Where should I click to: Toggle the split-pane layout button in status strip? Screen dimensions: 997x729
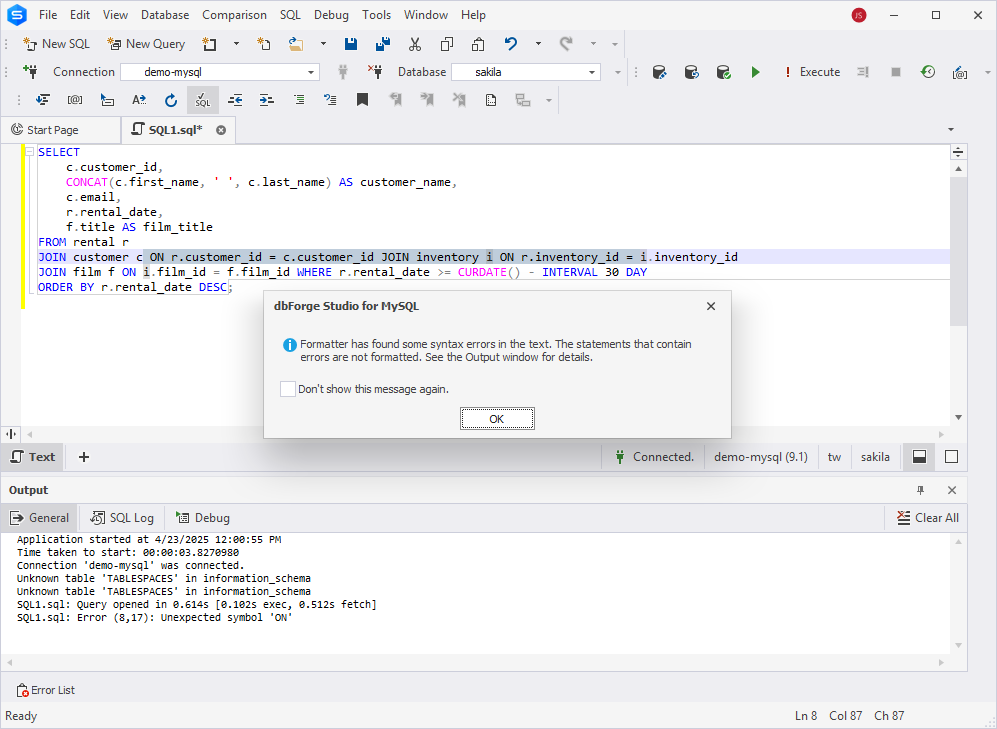[919, 457]
